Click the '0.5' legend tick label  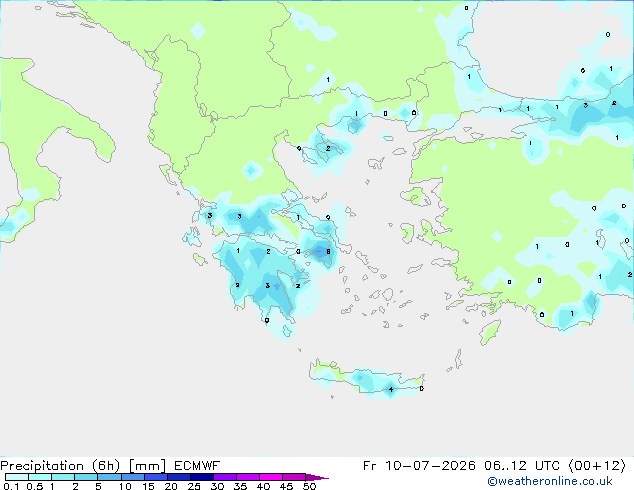(x=35, y=486)
